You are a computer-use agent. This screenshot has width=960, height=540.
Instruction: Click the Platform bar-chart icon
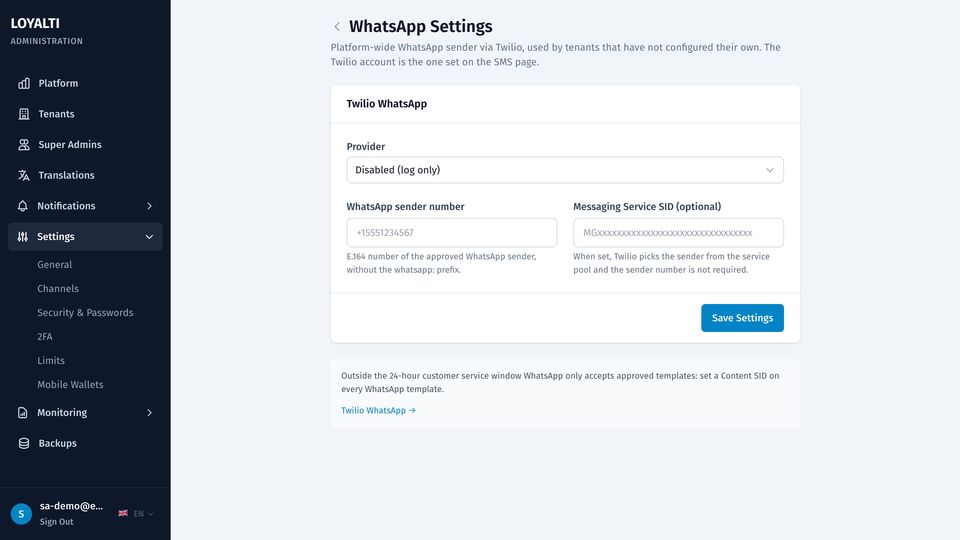click(24, 83)
